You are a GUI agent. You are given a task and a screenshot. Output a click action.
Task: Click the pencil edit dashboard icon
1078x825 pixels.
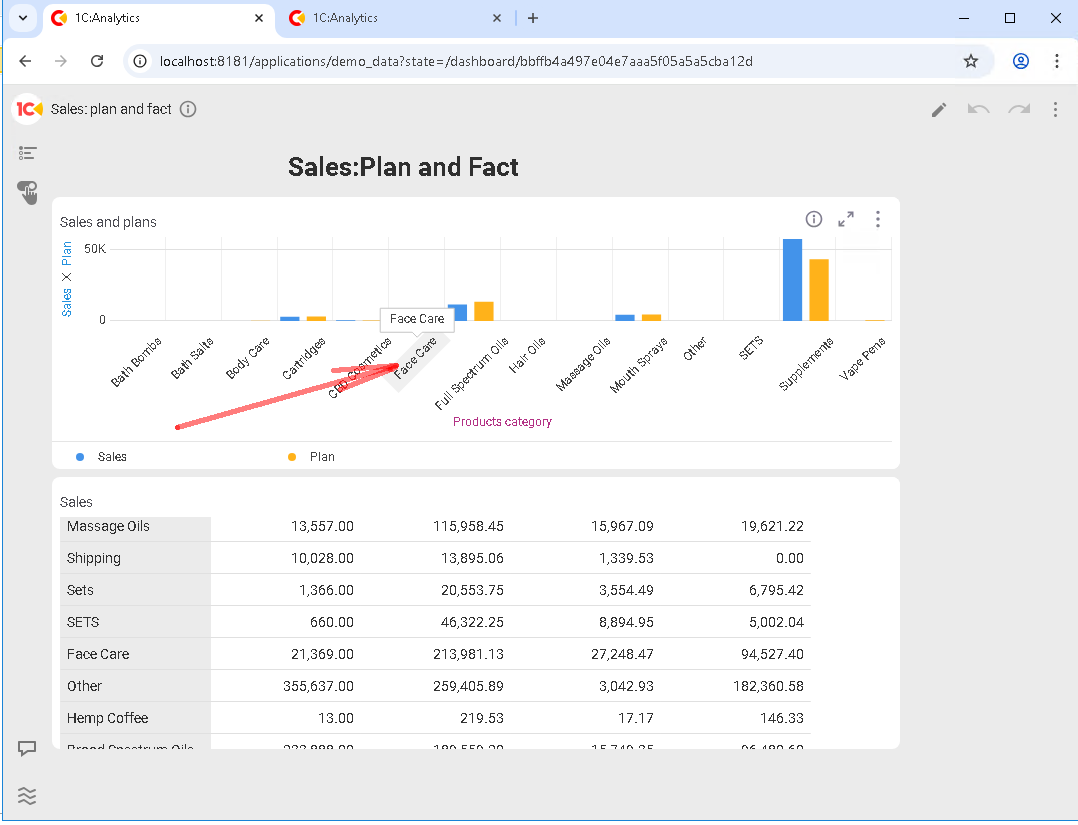938,110
